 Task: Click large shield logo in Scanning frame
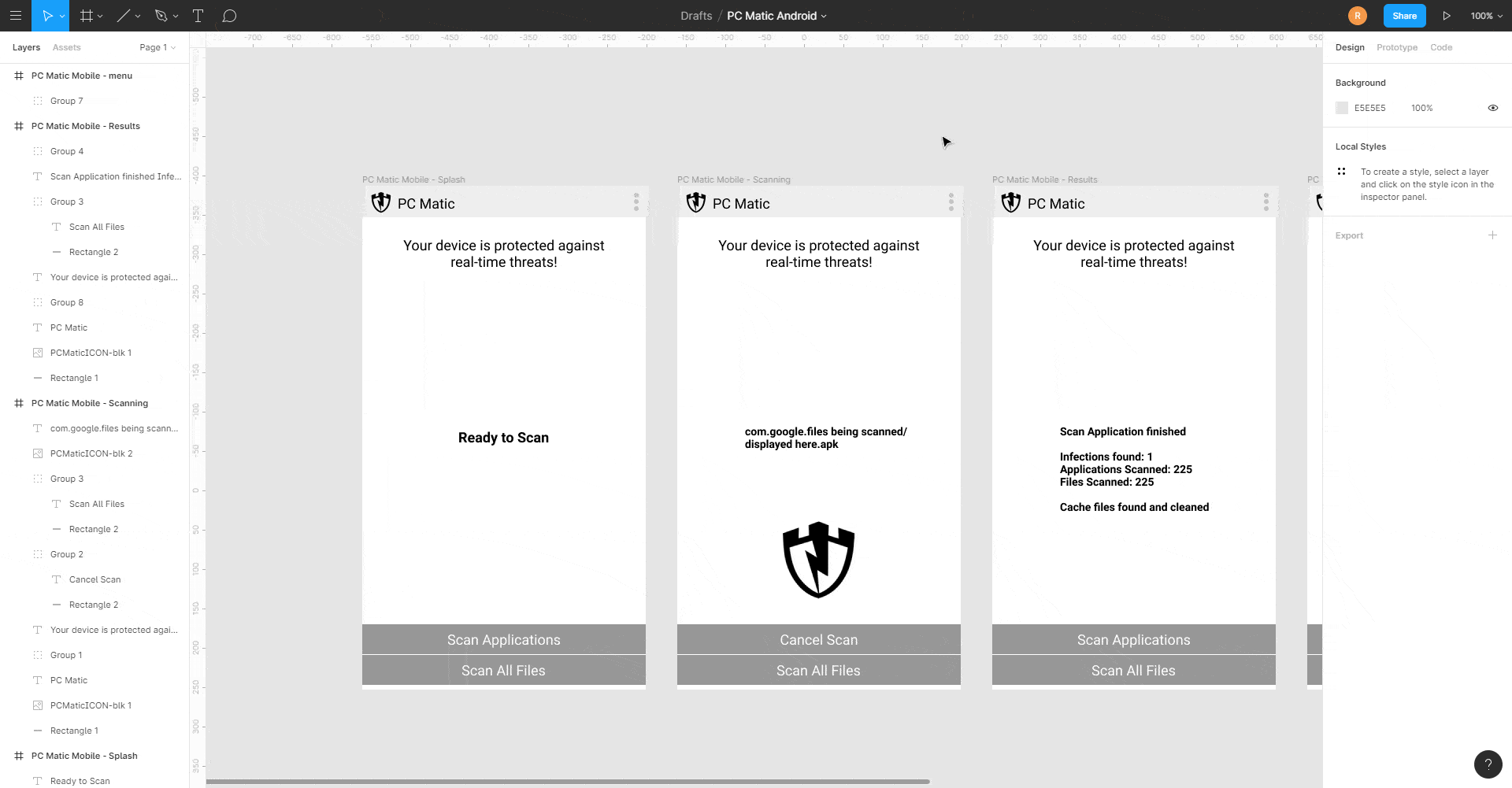pyautogui.click(x=819, y=560)
